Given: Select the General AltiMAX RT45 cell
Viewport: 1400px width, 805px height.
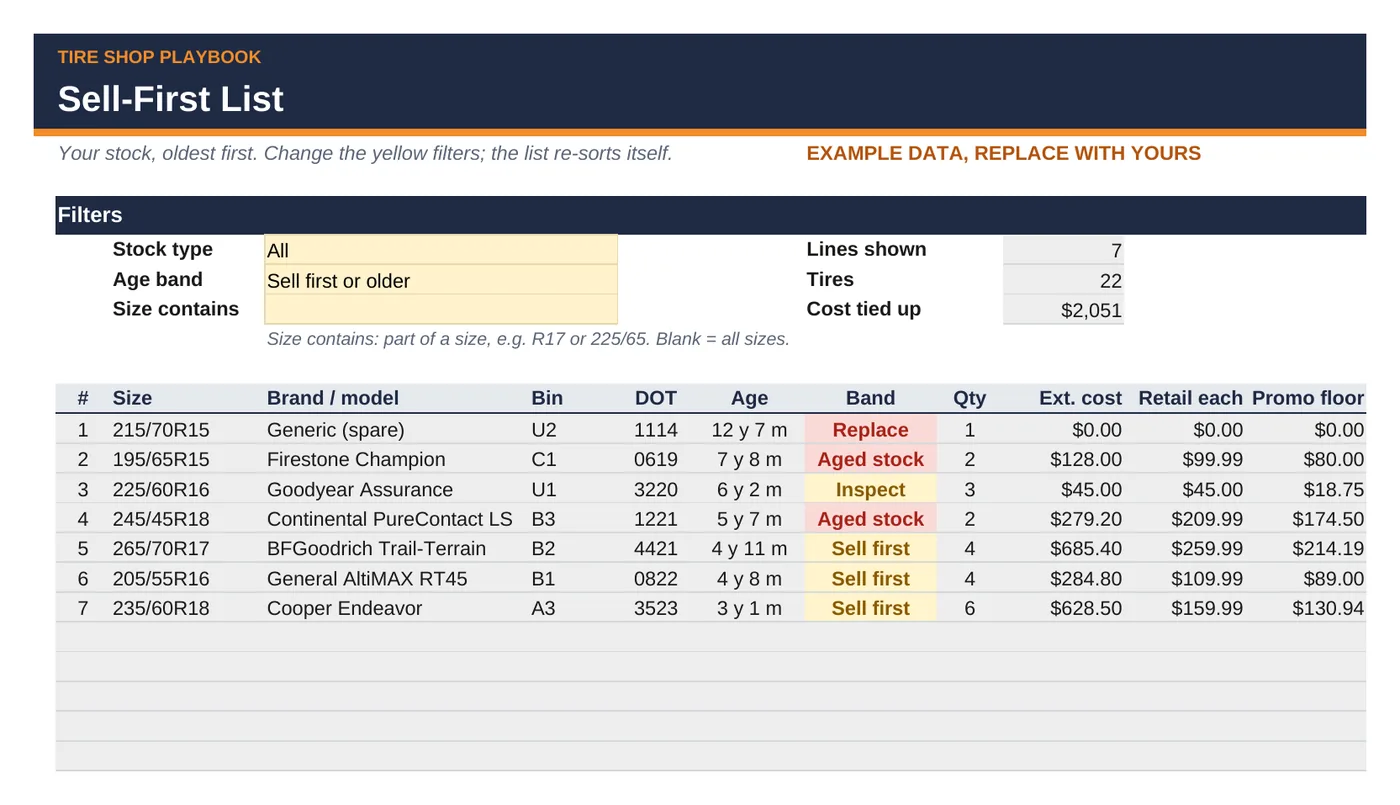Looking at the screenshot, I should [367, 579].
